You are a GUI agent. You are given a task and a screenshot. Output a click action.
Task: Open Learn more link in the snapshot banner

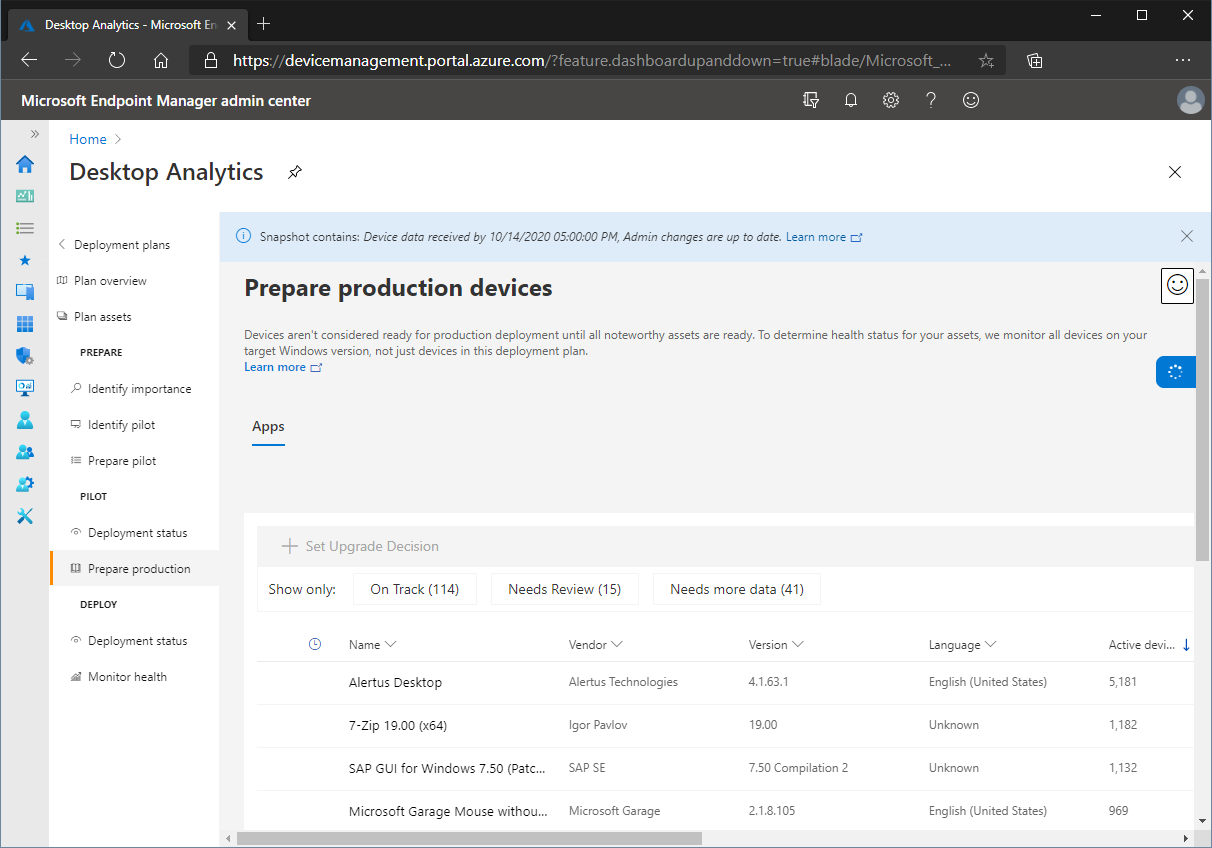pos(824,237)
